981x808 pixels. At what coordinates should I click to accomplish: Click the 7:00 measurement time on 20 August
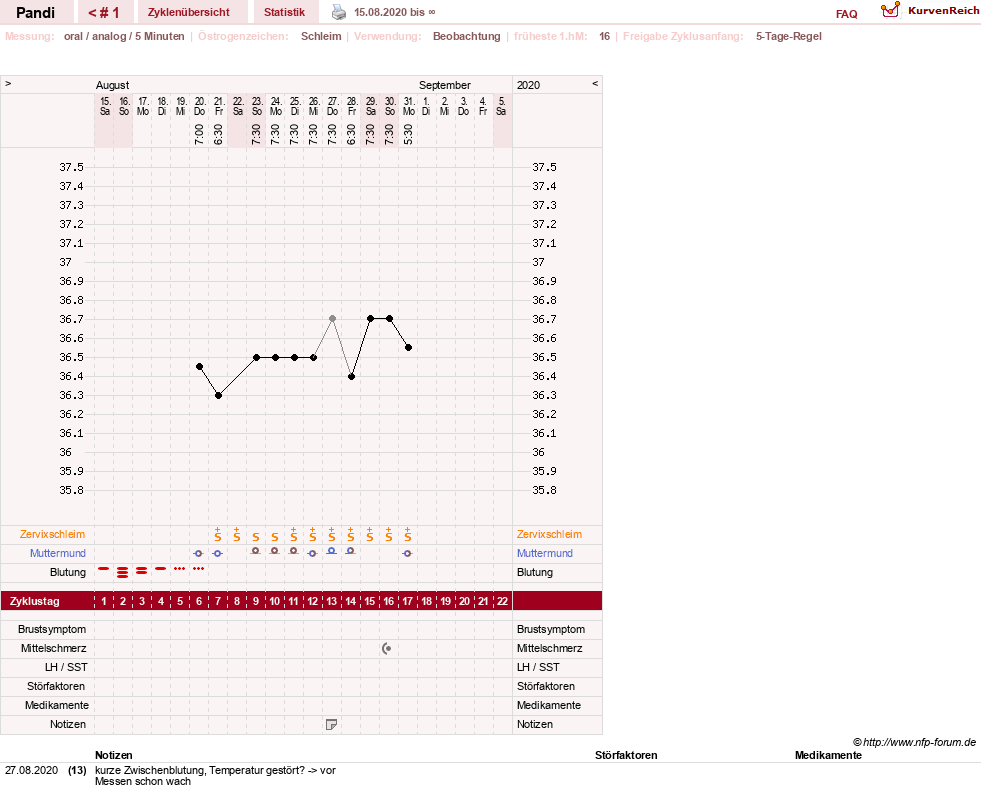[200, 134]
